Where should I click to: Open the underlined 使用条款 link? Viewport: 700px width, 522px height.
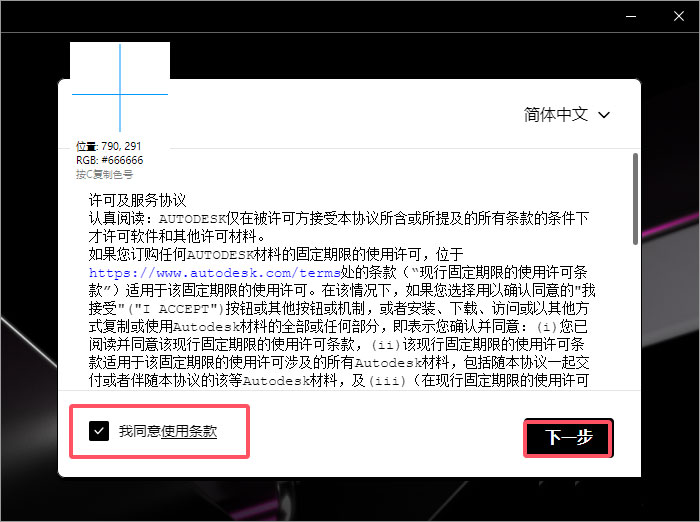(189, 431)
